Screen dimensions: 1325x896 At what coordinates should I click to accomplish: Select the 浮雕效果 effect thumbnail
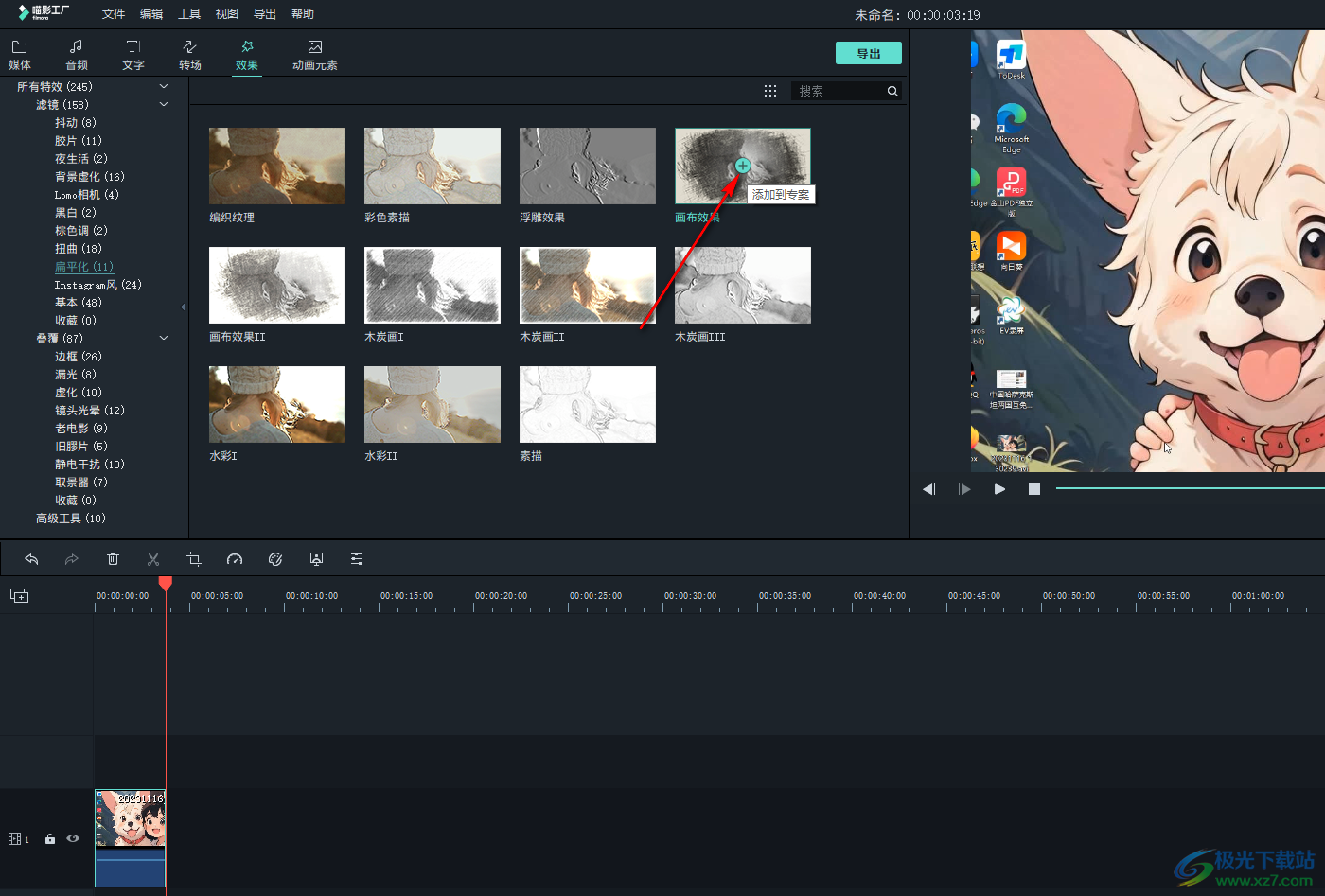(588, 167)
